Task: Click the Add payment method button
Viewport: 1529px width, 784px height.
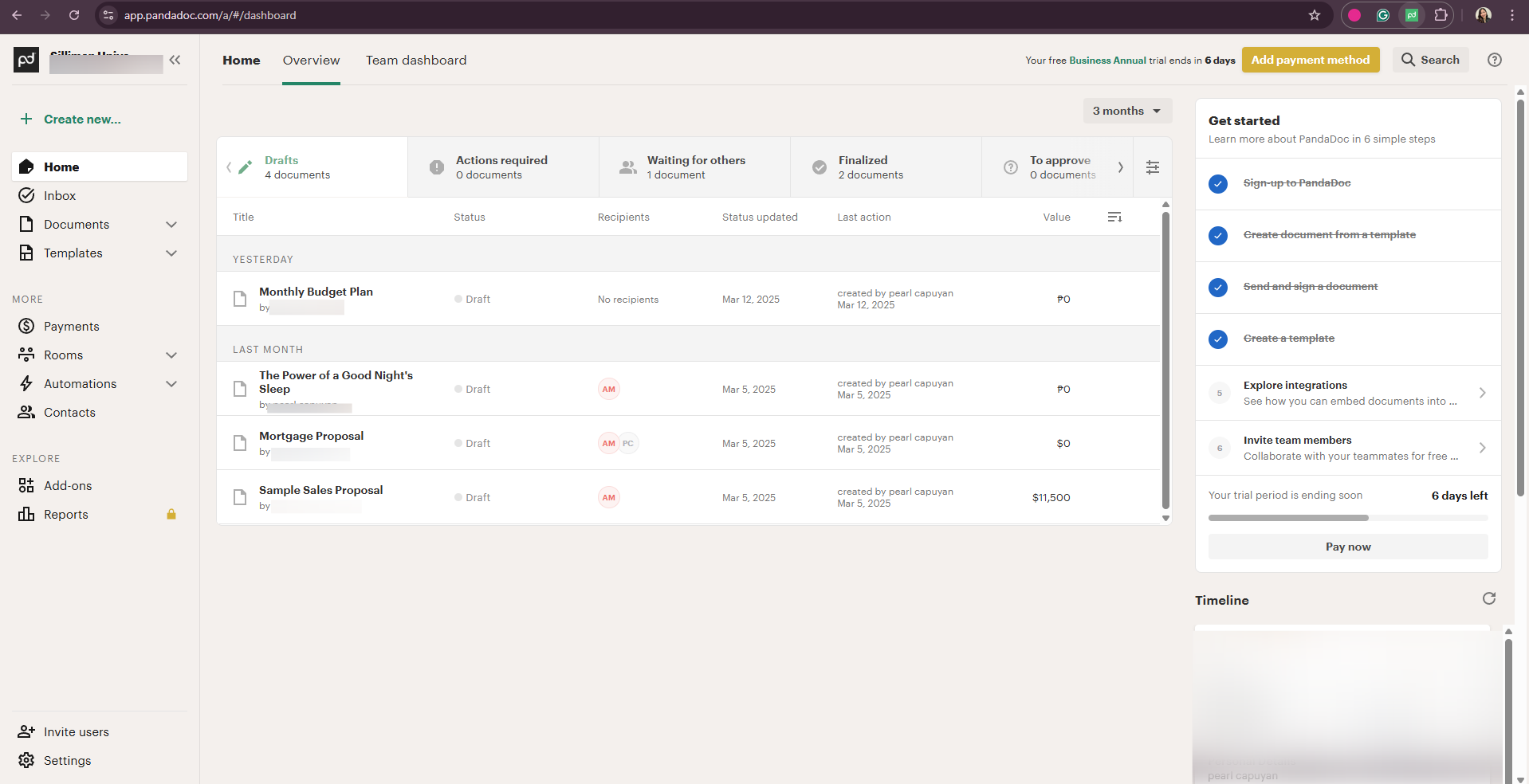Action: point(1310,60)
